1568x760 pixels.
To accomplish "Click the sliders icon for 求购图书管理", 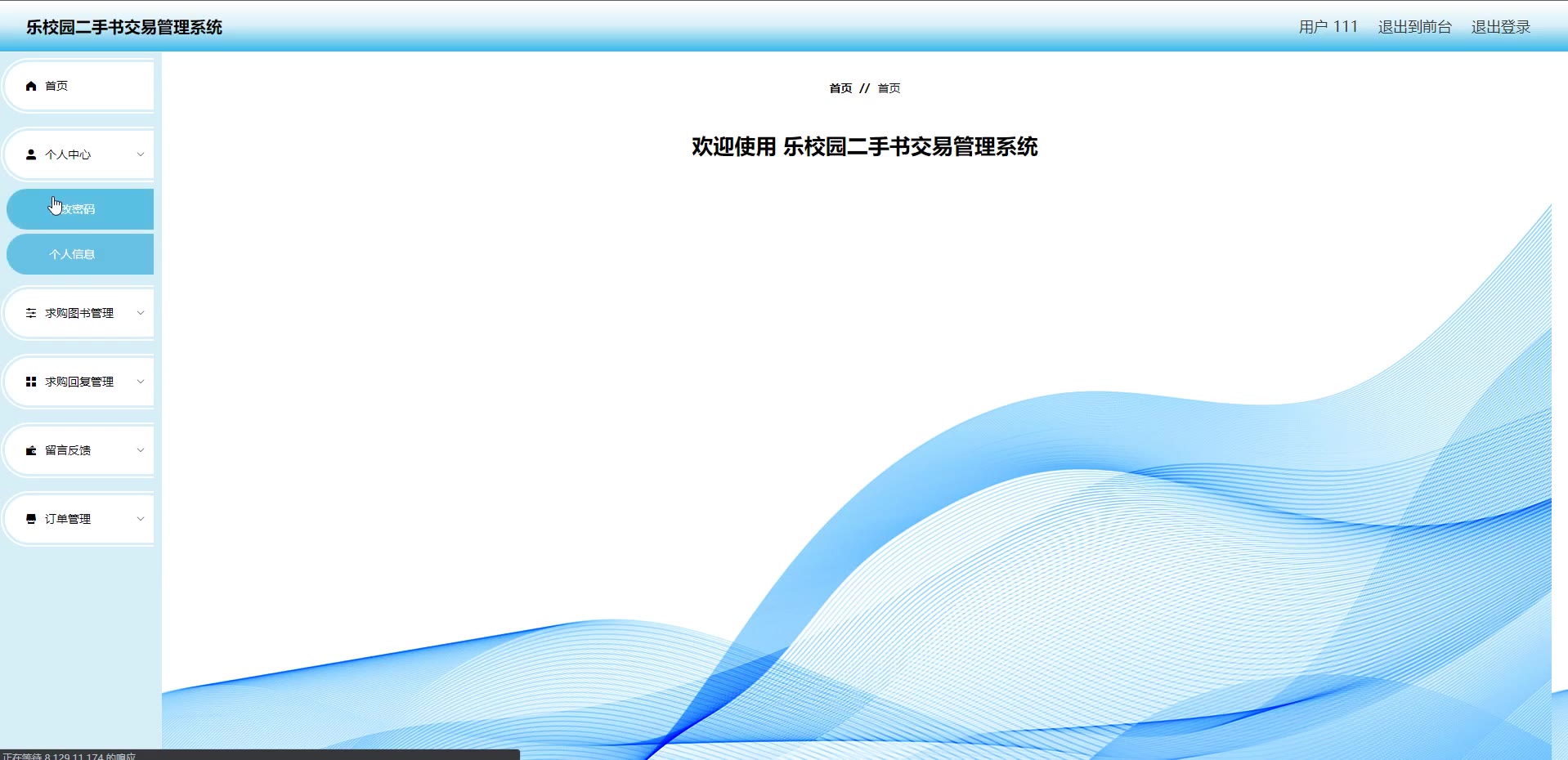I will pos(31,313).
